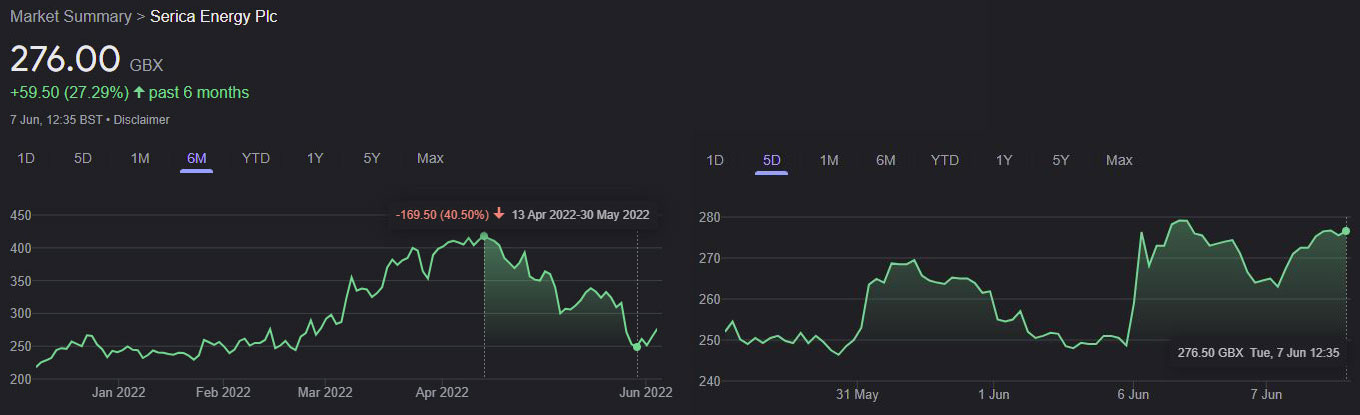The width and height of the screenshot is (1360, 415).
Task: Click the 1 Jun axis label
Action: tap(996, 395)
